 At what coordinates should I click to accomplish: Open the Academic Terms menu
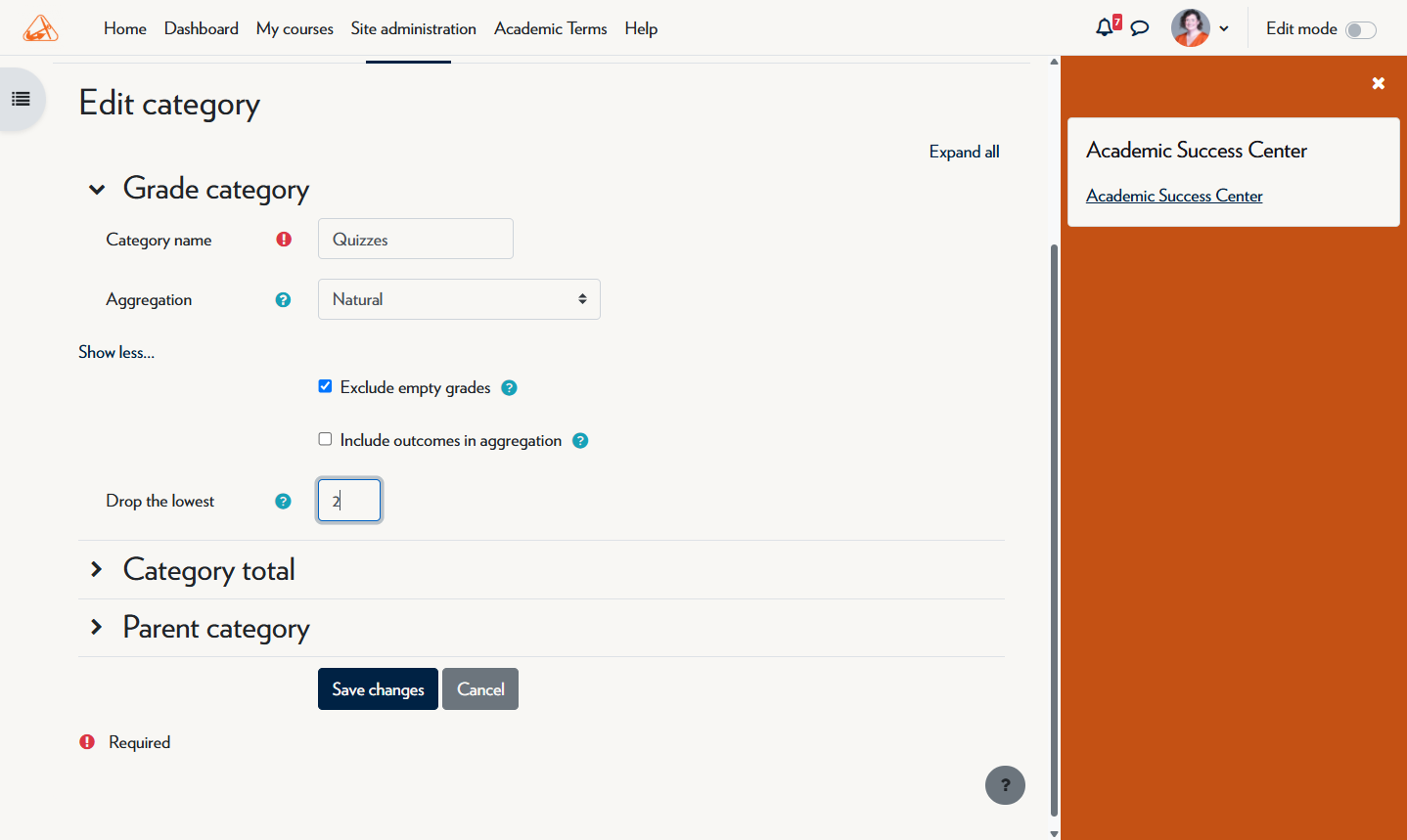coord(551,28)
